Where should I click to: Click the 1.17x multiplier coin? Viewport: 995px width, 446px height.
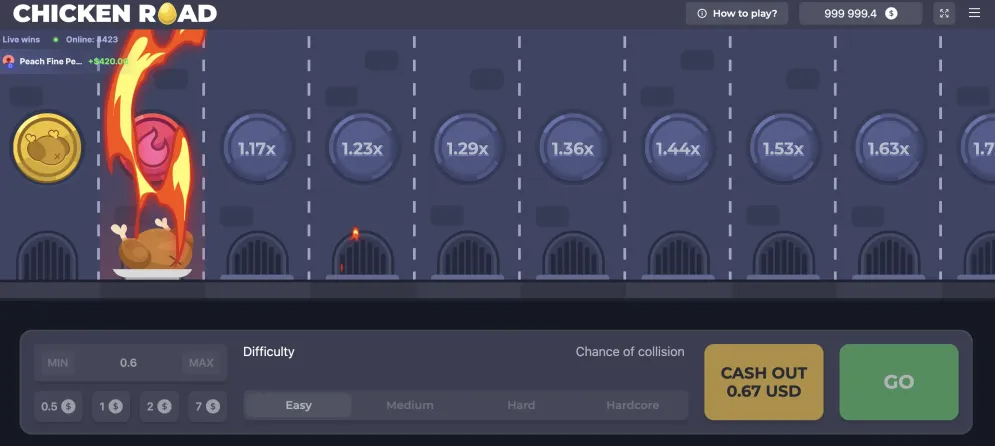[x=256, y=148]
